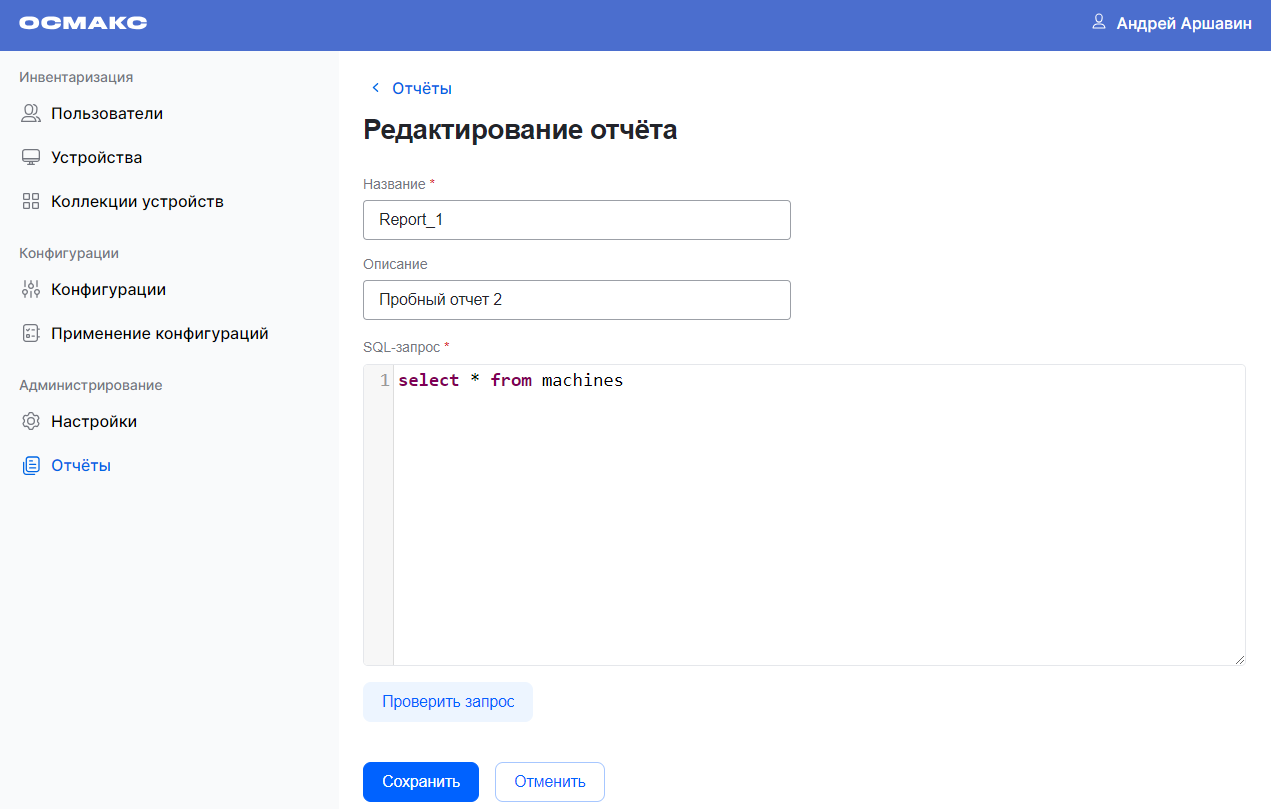The image size is (1271, 809).
Task: Click the Devices monitor icon
Action: (31, 158)
